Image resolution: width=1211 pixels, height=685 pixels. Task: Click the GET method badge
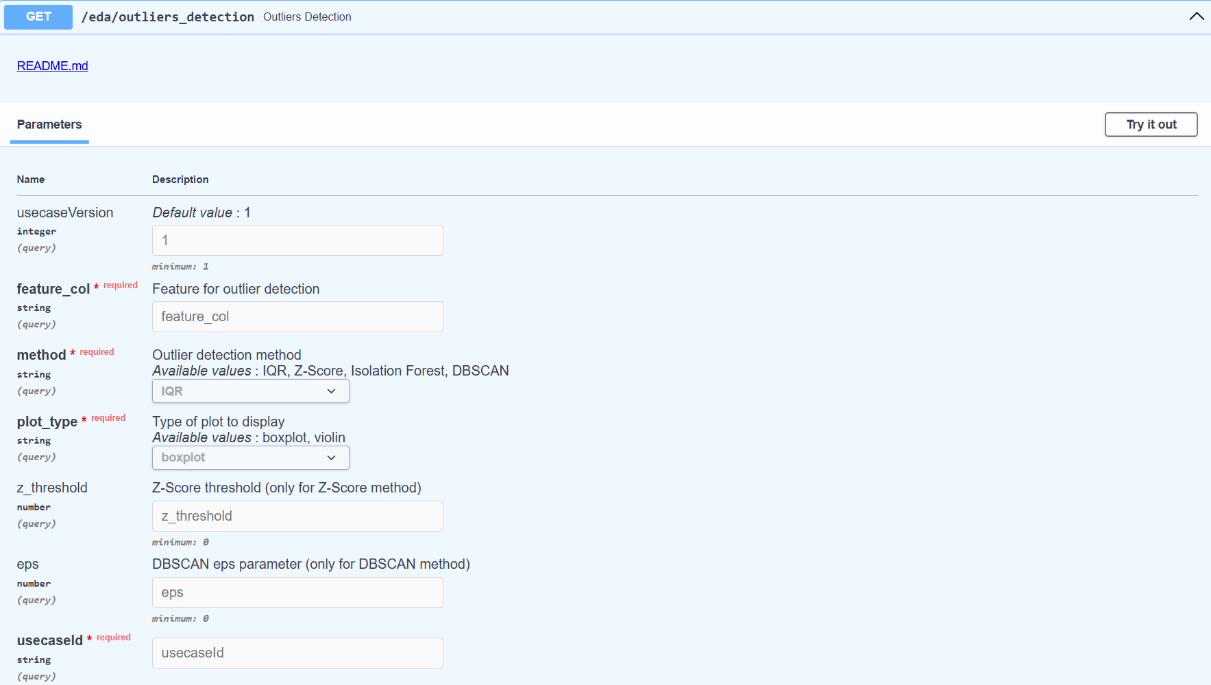point(39,17)
